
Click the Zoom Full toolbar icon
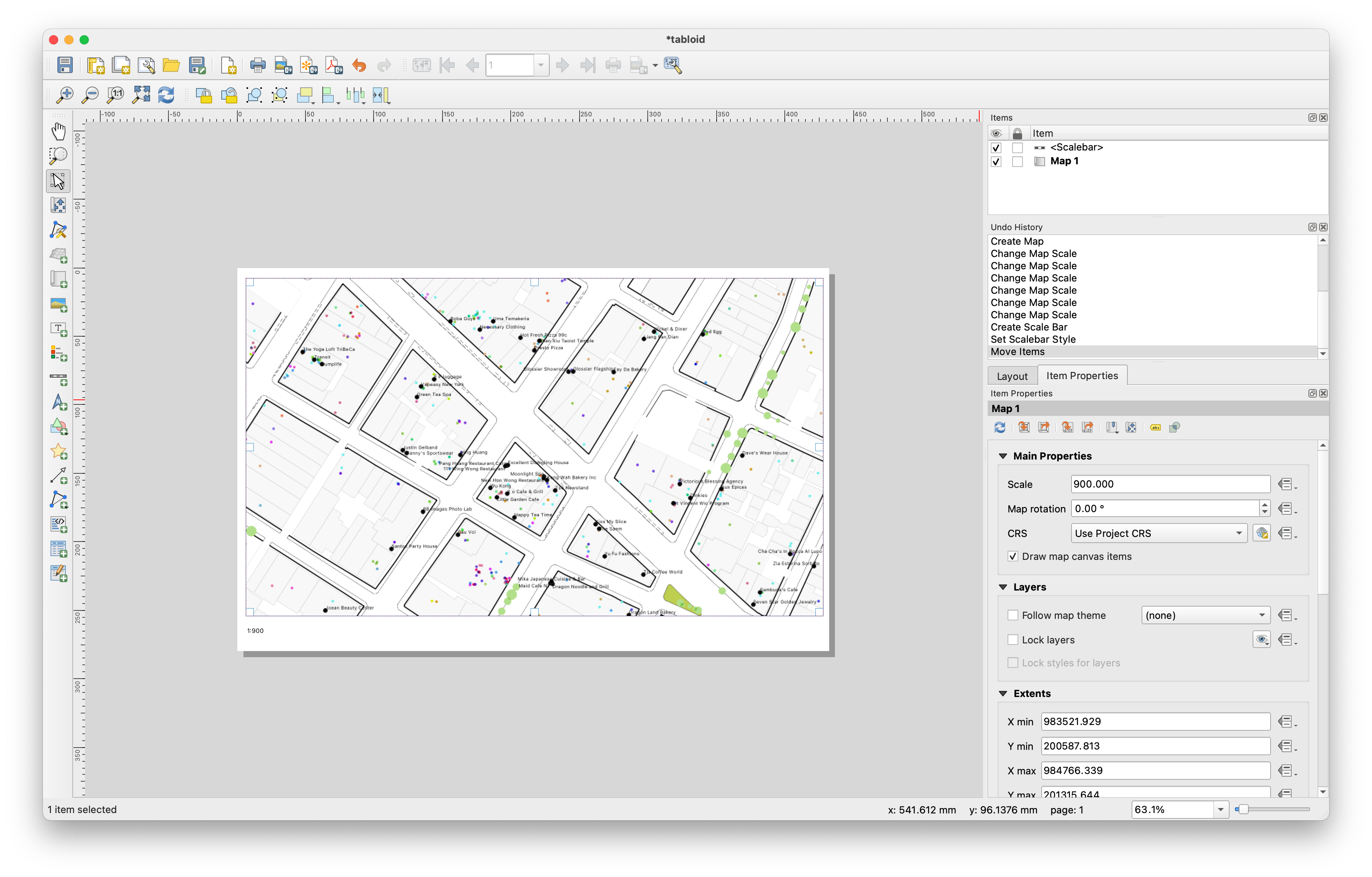click(x=141, y=95)
